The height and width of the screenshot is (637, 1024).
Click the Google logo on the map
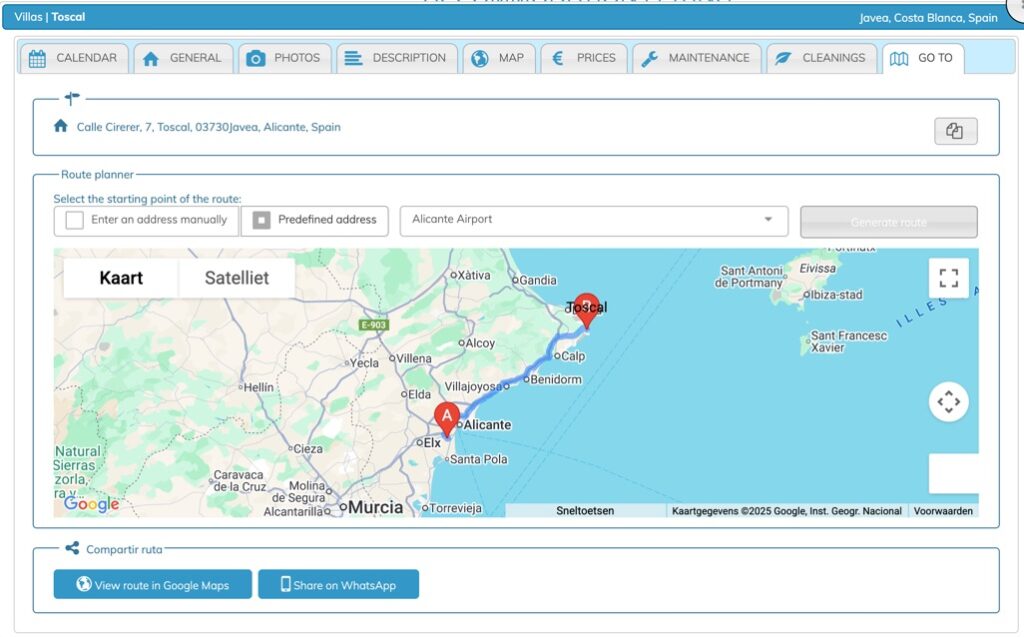tap(91, 504)
